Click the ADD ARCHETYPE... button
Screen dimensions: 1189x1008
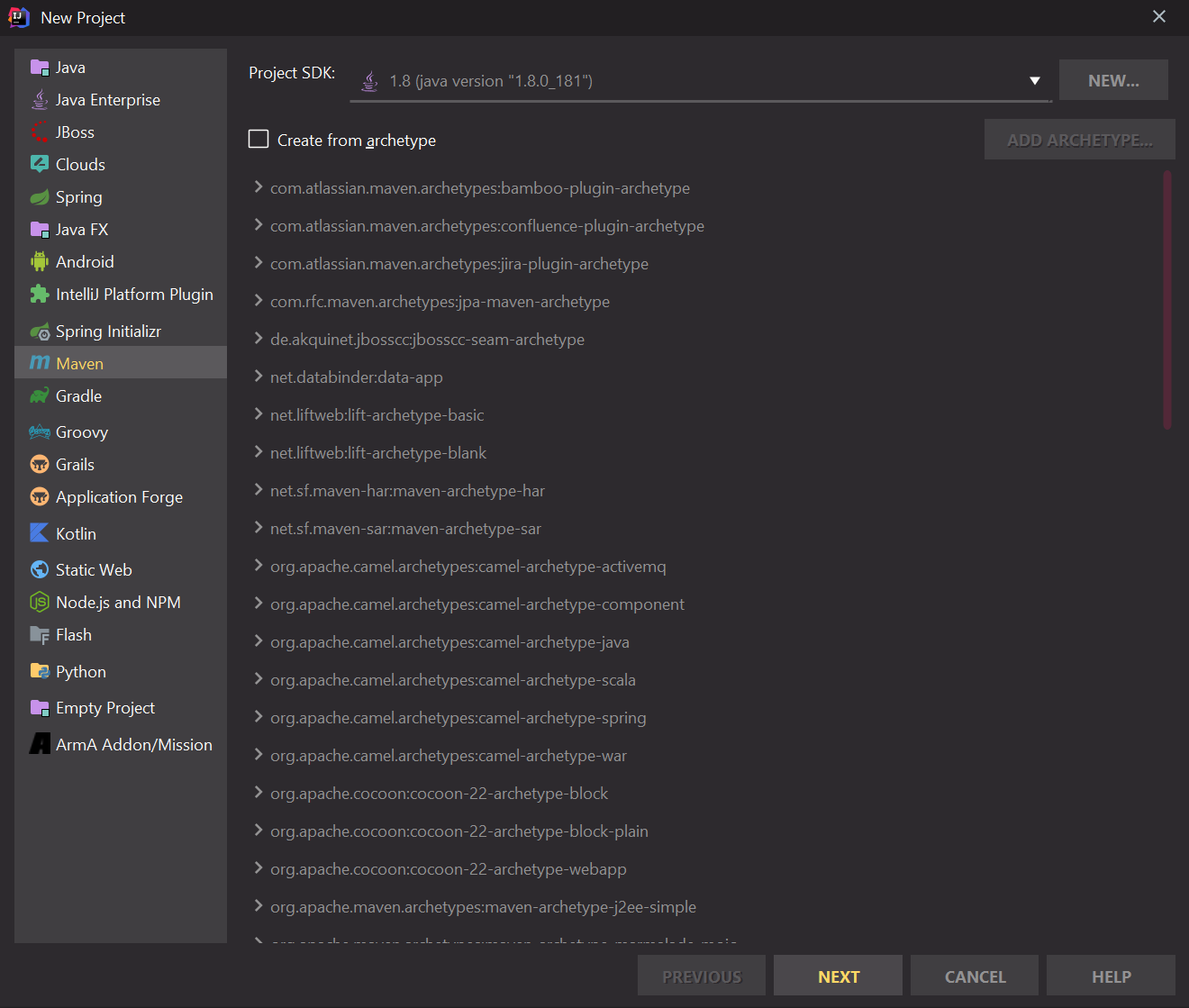pyautogui.click(x=1080, y=140)
